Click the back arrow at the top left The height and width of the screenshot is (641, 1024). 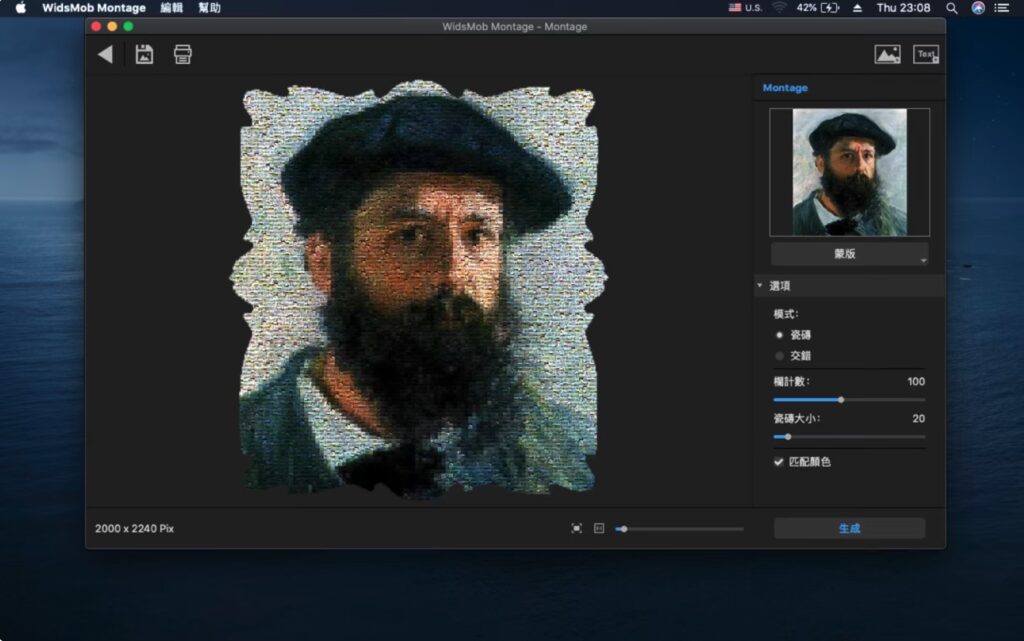[106, 54]
